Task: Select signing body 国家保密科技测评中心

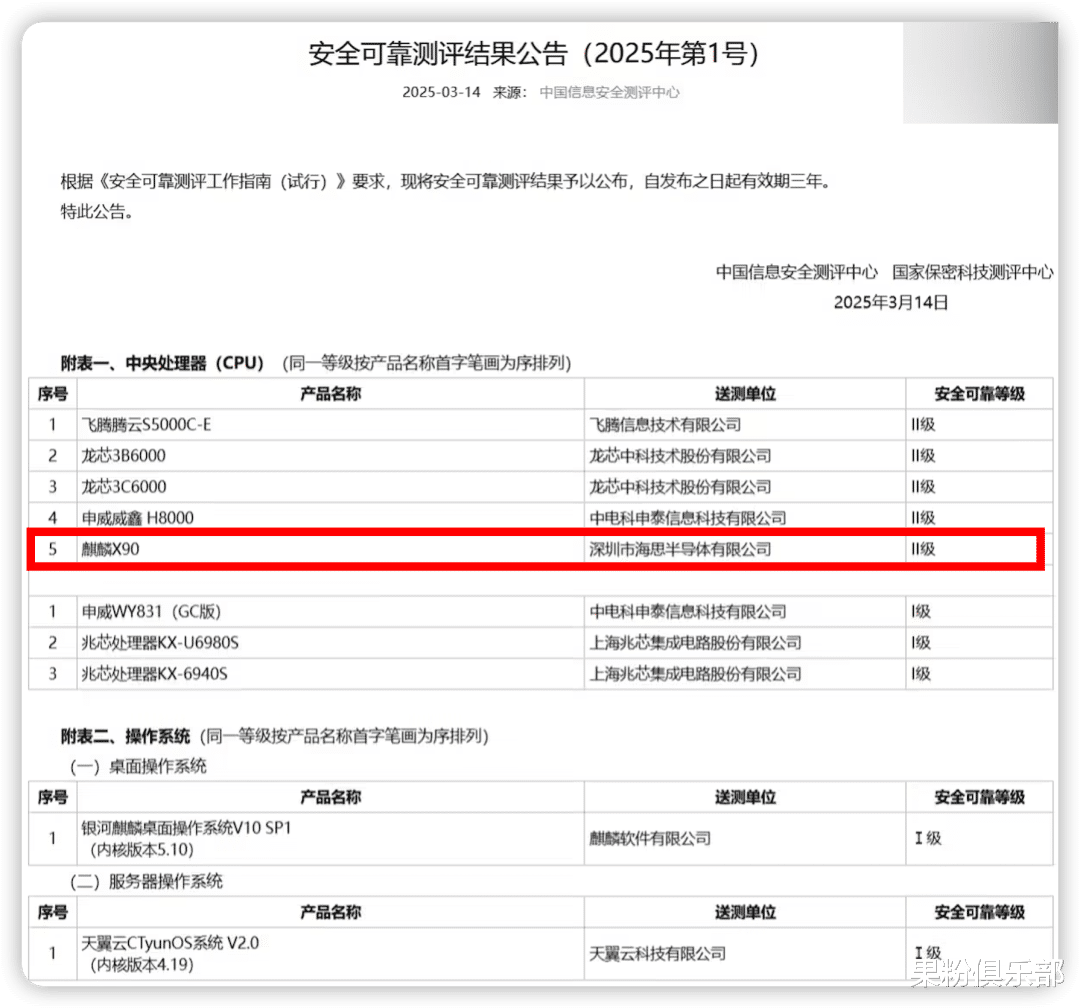Action: pyautogui.click(x=973, y=272)
